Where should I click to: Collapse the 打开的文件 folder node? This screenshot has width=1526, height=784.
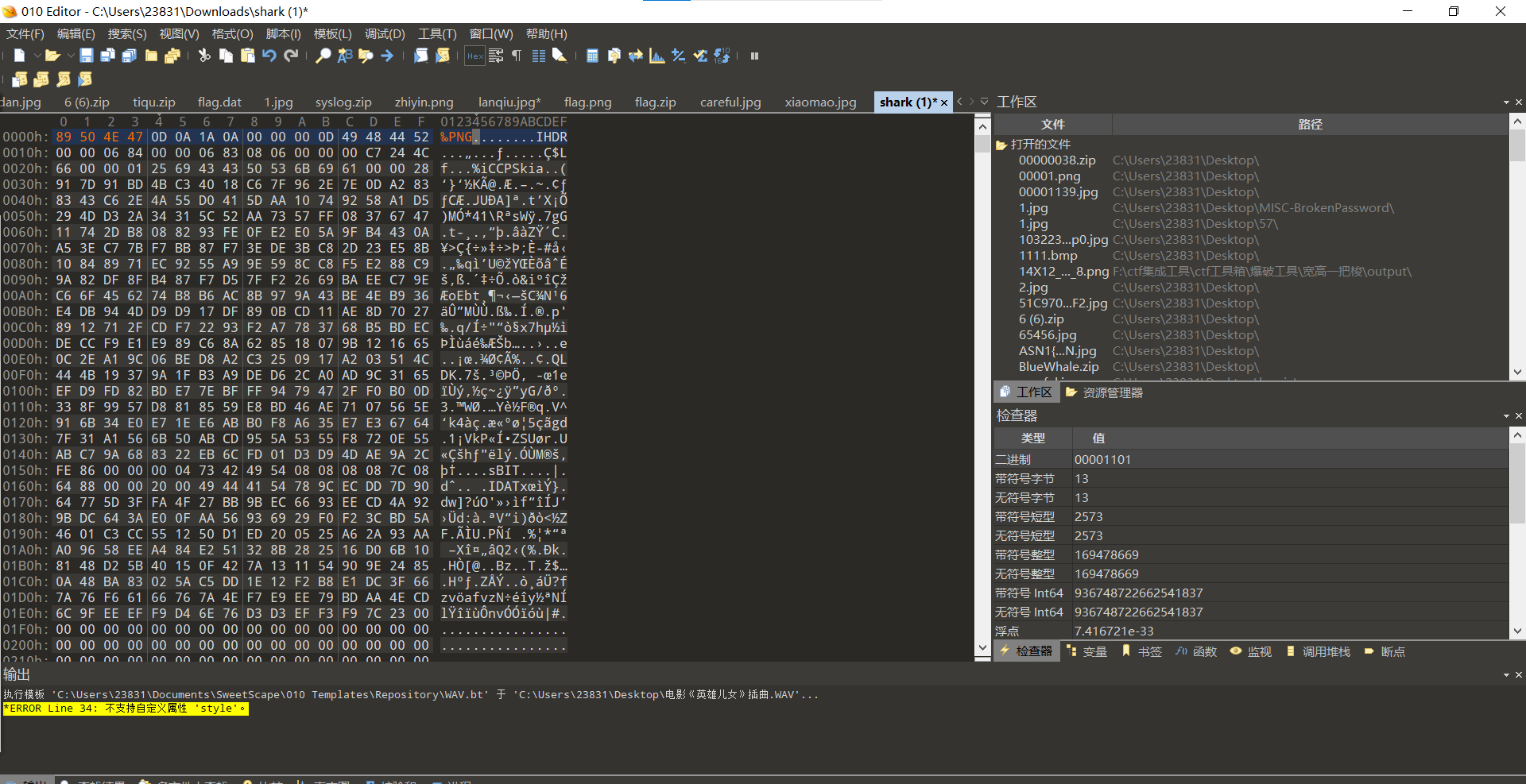[1001, 145]
